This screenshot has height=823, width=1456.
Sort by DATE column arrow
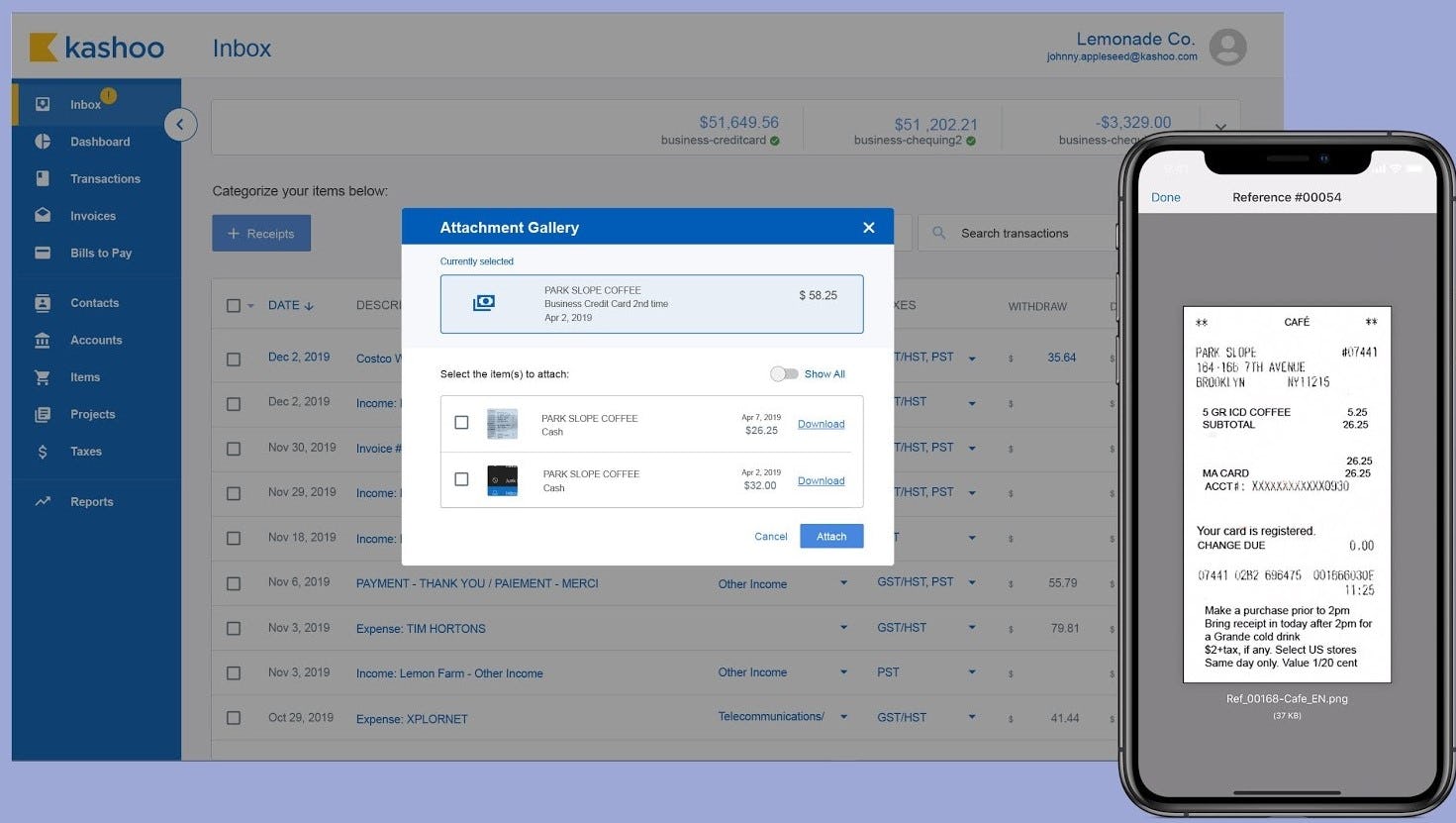pyautogui.click(x=309, y=306)
